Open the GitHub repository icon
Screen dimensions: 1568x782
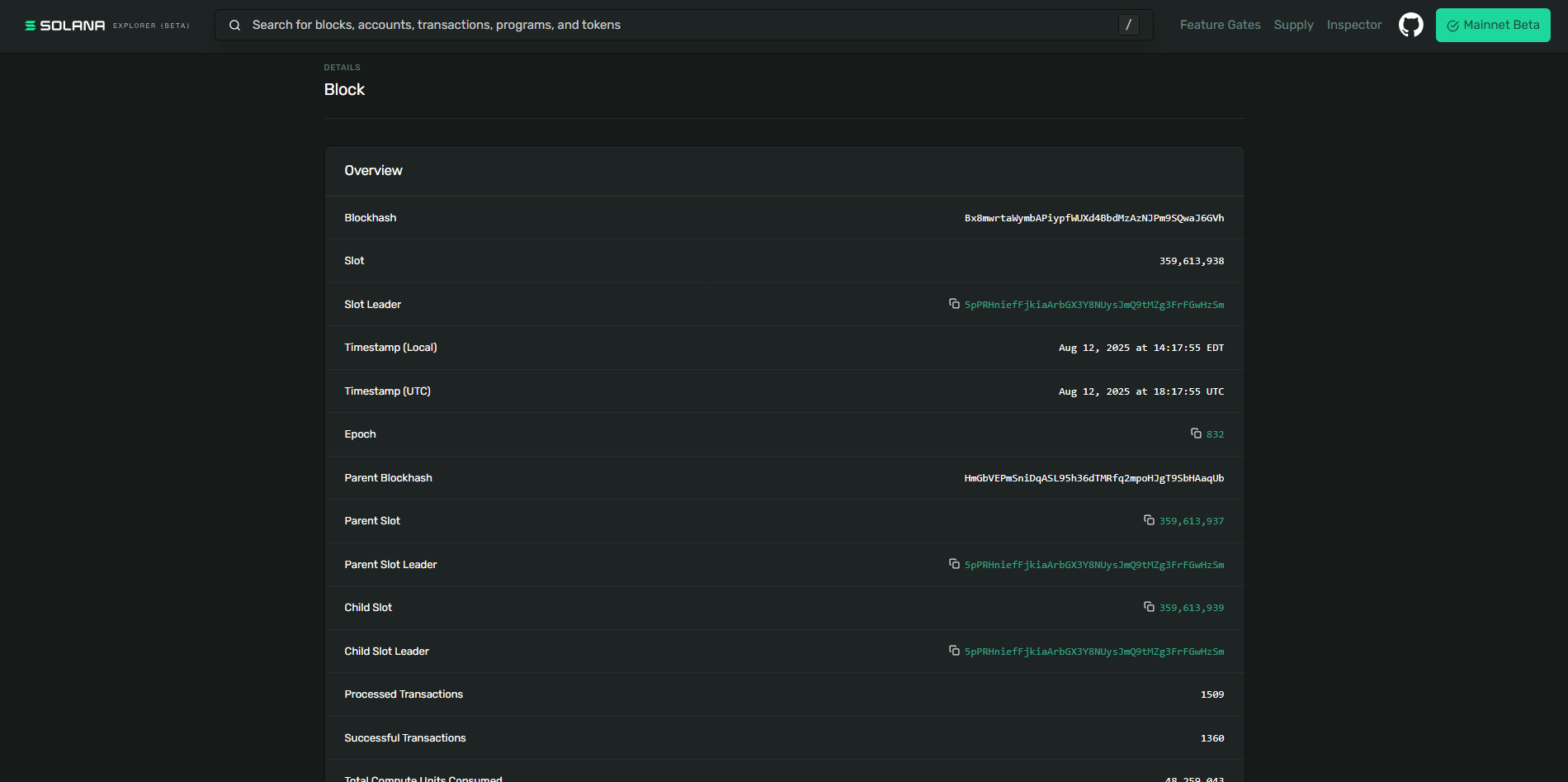pyautogui.click(x=1410, y=25)
